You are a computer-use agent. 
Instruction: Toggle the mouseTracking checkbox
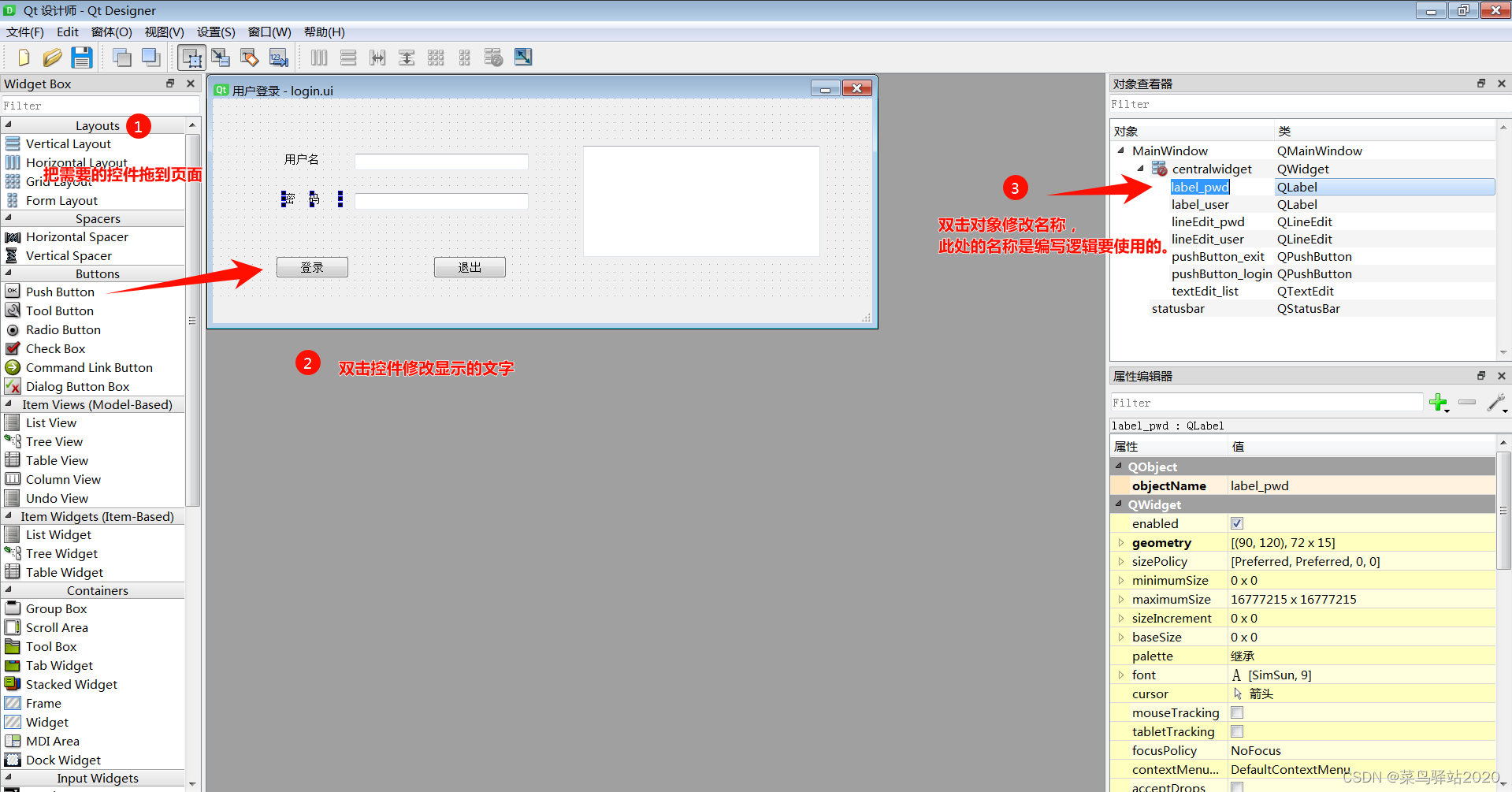click(x=1237, y=712)
